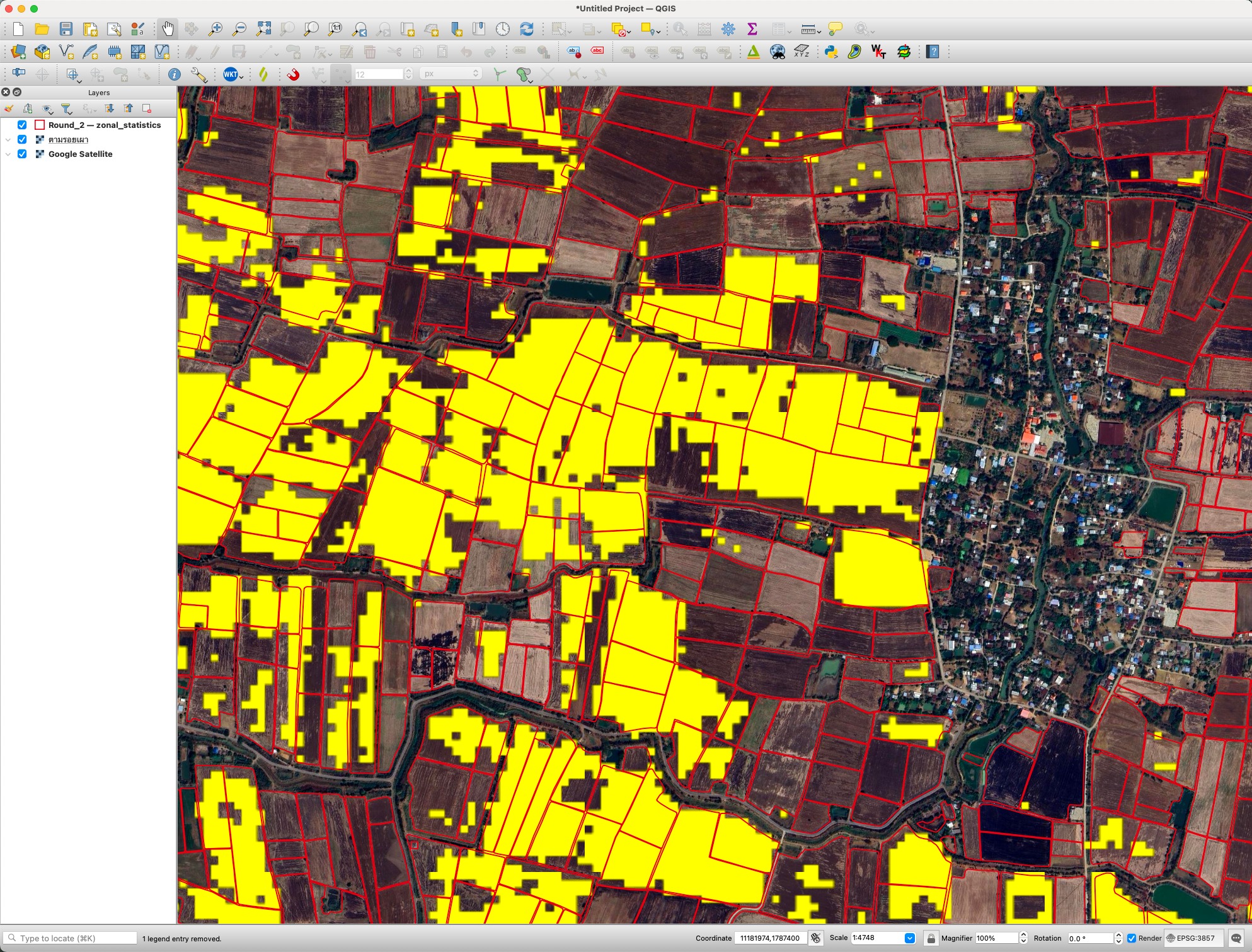Toggle snapping with the red magnet icon
The image size is (1252, 952).
coord(293,74)
